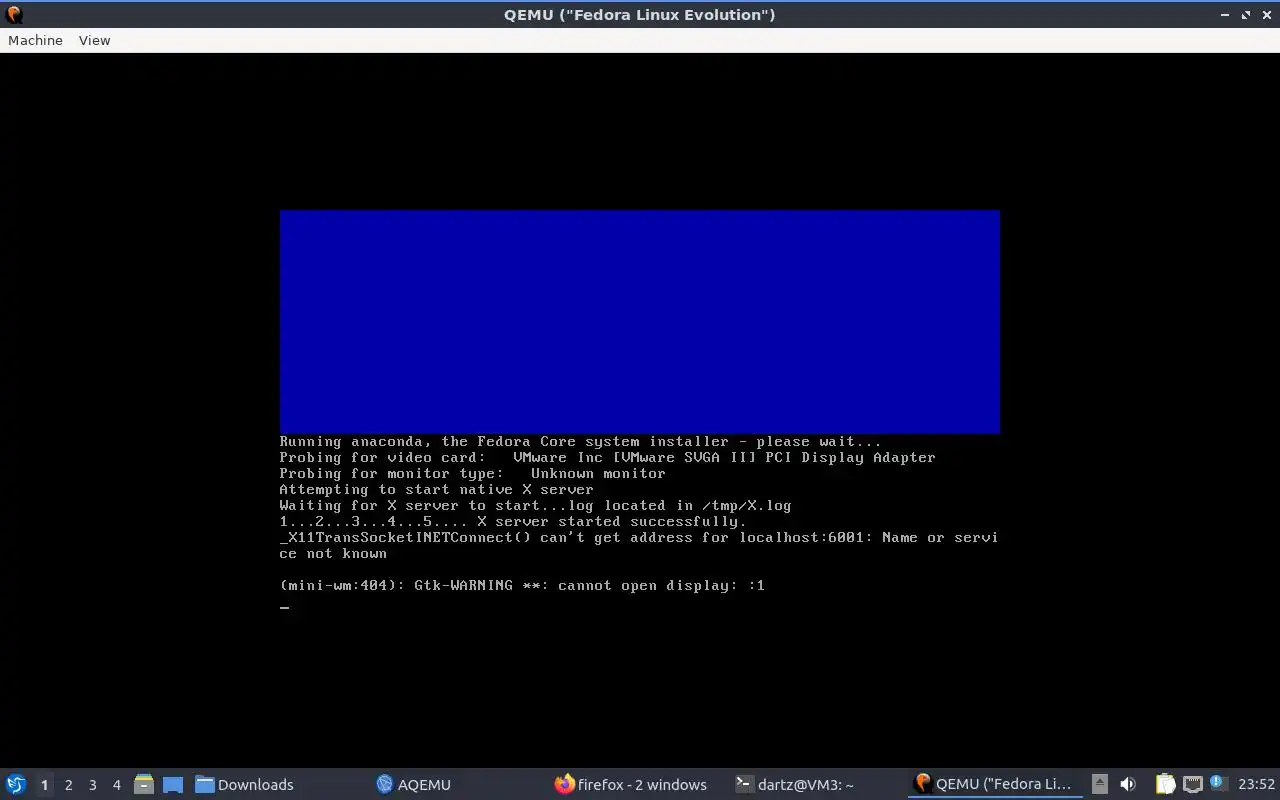Click the QEMU icon in the title bar
Image resolution: width=1280 pixels, height=800 pixels.
14,14
